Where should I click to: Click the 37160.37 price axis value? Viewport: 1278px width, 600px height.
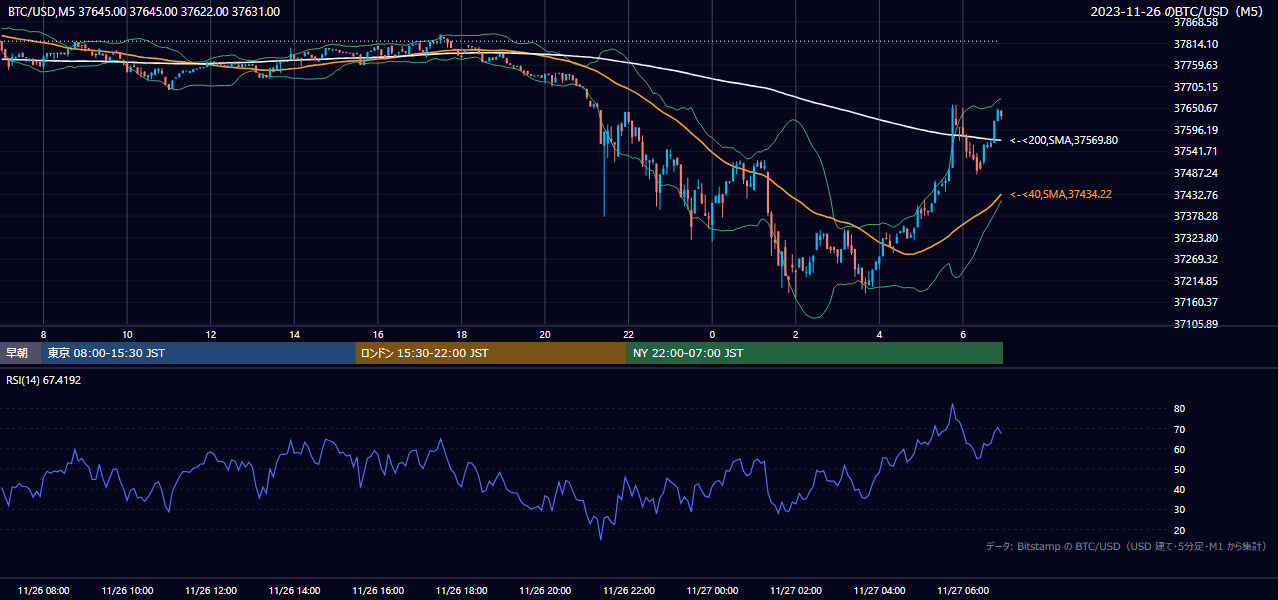pyautogui.click(x=1196, y=302)
